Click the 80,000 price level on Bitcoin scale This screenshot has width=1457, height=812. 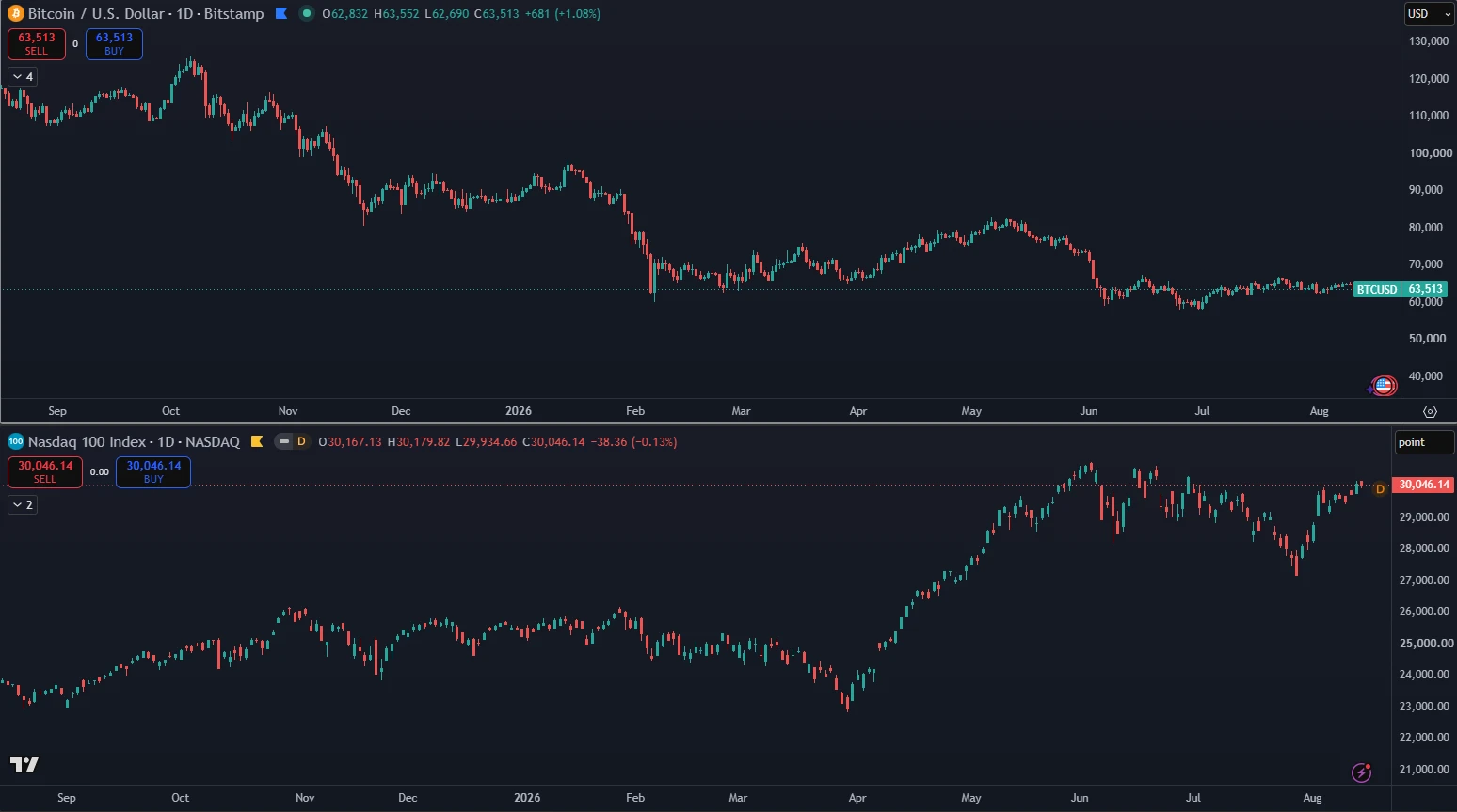pos(1426,228)
